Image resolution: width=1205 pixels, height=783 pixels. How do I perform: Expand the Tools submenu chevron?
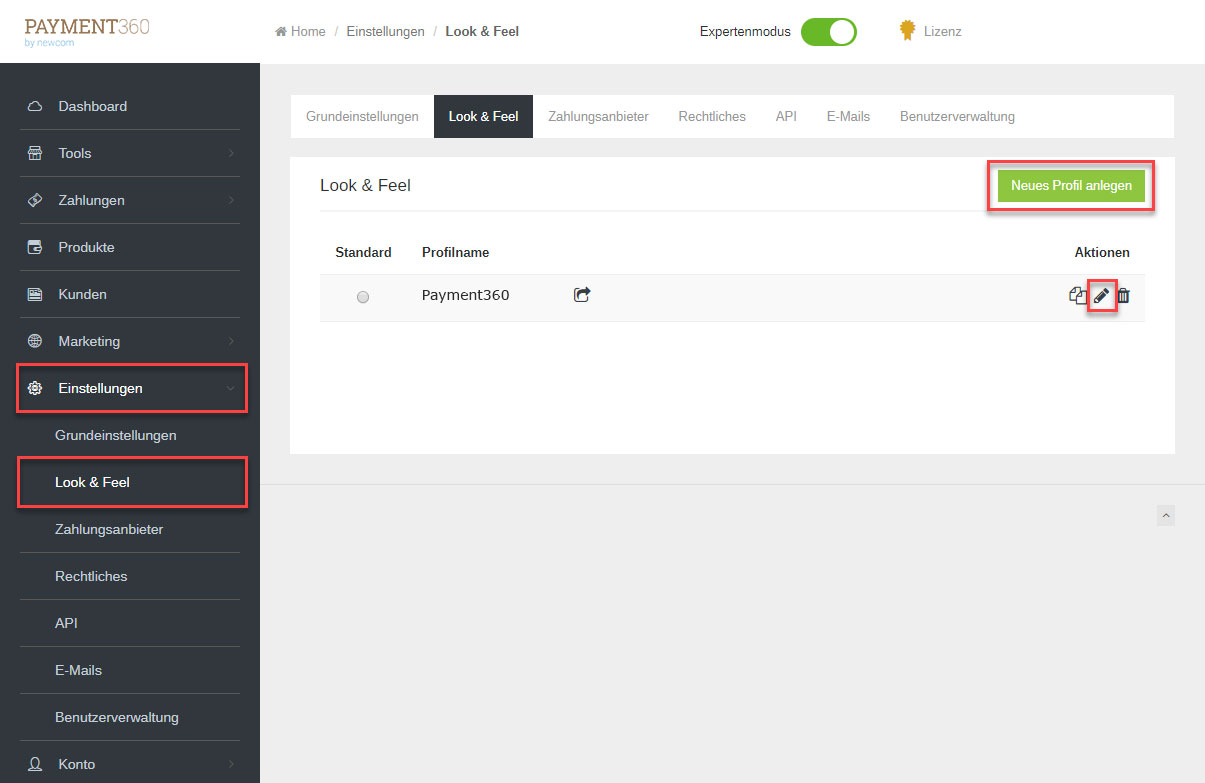[x=230, y=153]
